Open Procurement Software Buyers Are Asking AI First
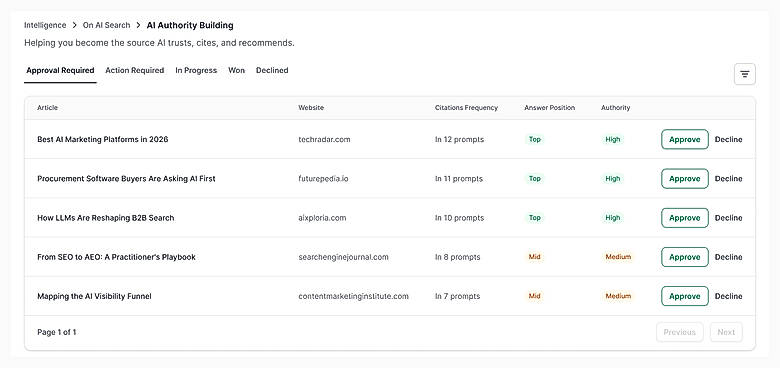 tap(126, 179)
